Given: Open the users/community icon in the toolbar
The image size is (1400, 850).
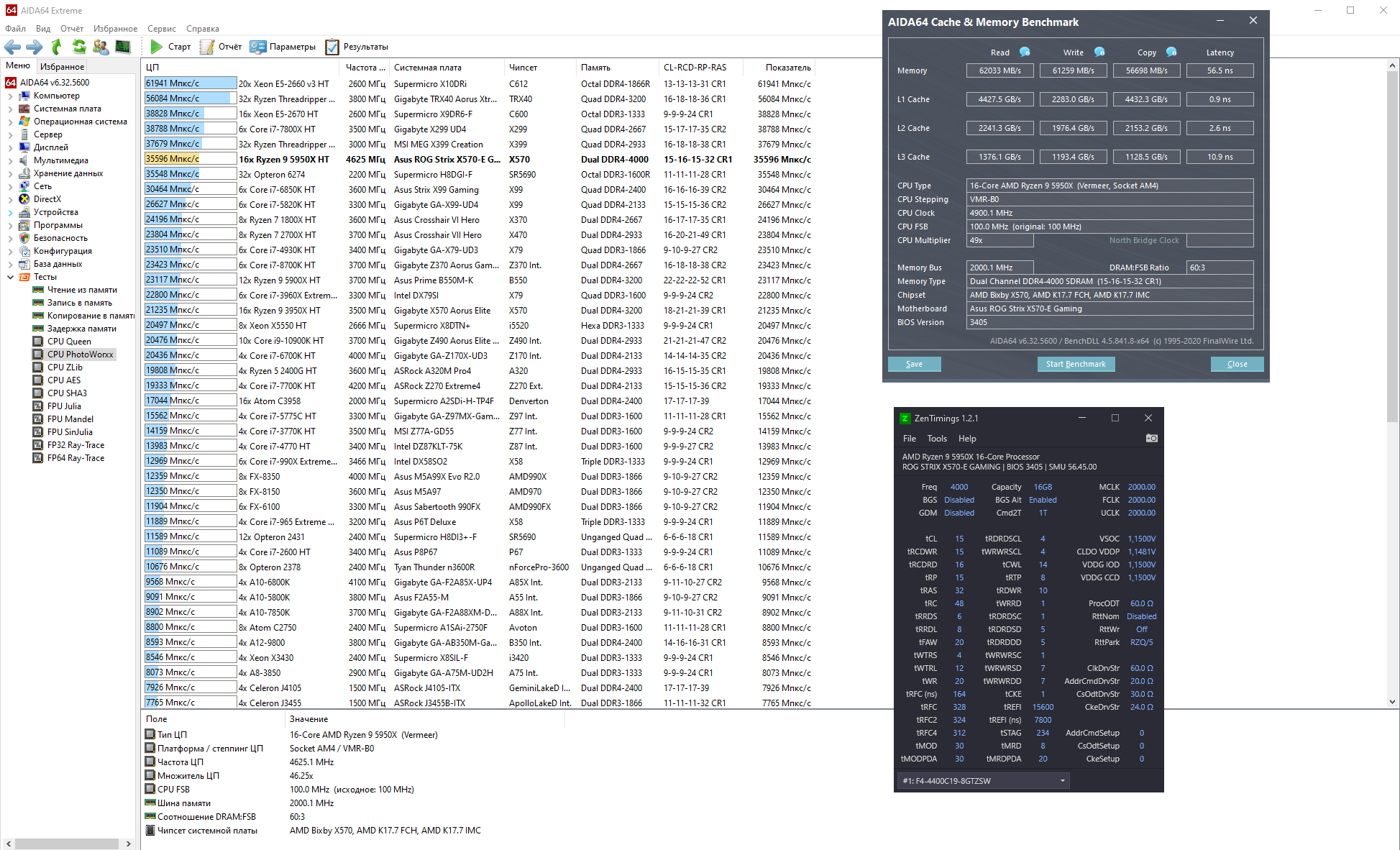Looking at the screenshot, I should 101,47.
